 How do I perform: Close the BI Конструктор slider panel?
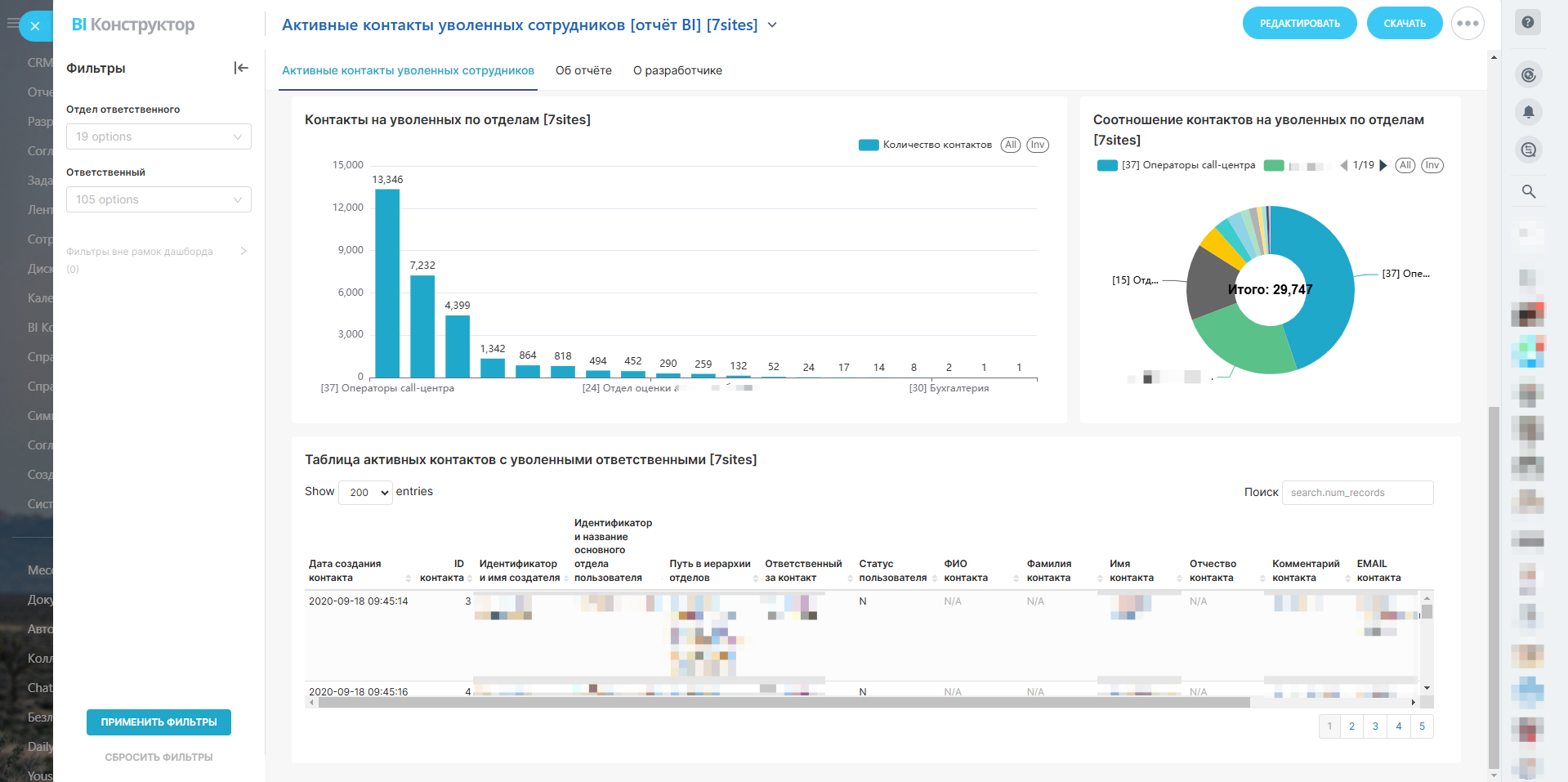tap(35, 26)
